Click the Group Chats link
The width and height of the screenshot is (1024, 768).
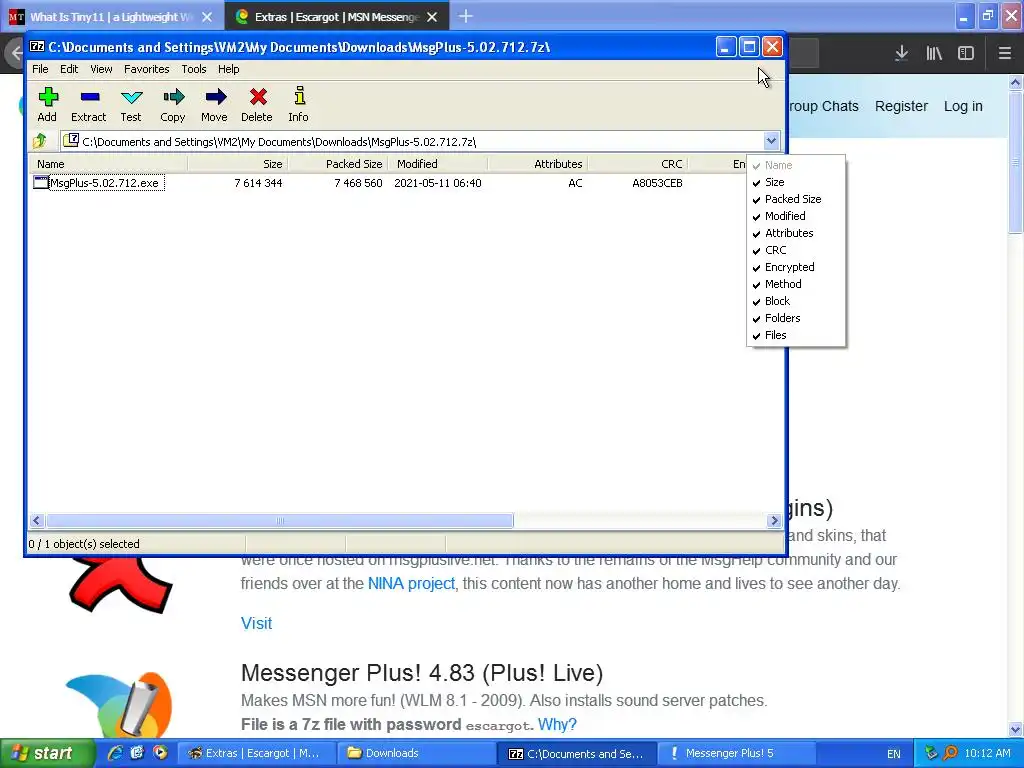coord(823,106)
